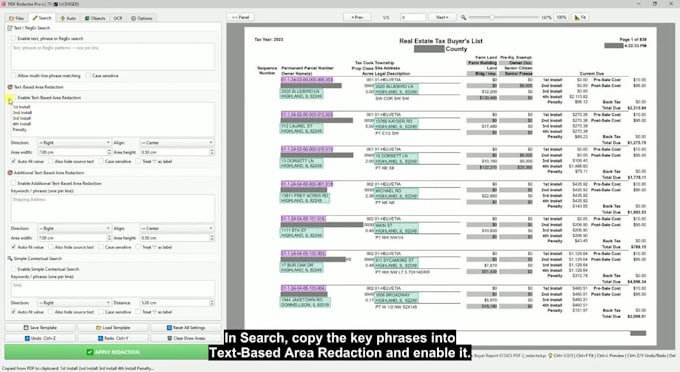Open Direction dropdown in Additional Text-Based Area Redaction
Image resolution: width=680 pixels, height=372 pixels.
pyautogui.click(x=74, y=228)
